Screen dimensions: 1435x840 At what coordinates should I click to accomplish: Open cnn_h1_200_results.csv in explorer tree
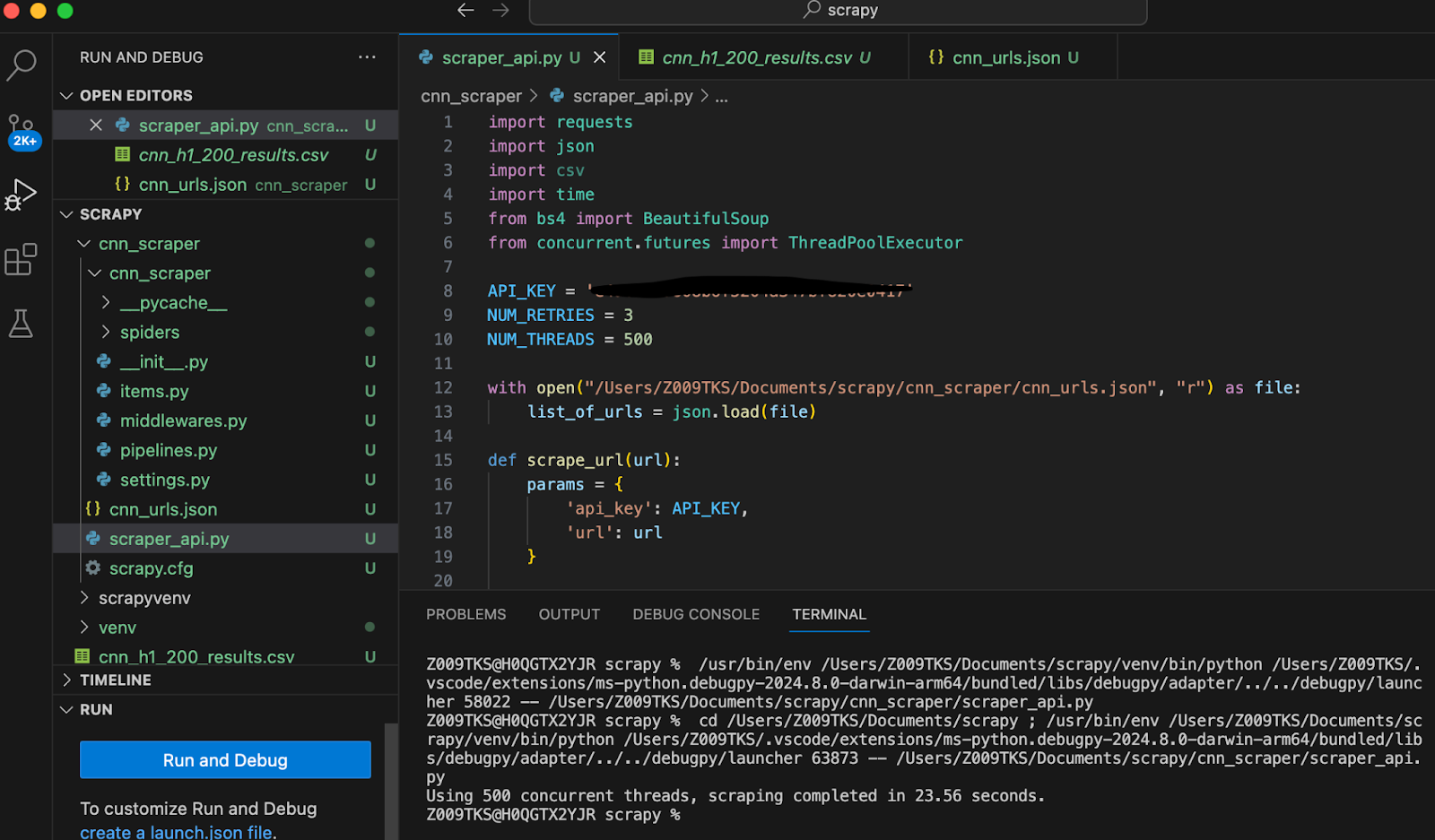pyautogui.click(x=226, y=657)
